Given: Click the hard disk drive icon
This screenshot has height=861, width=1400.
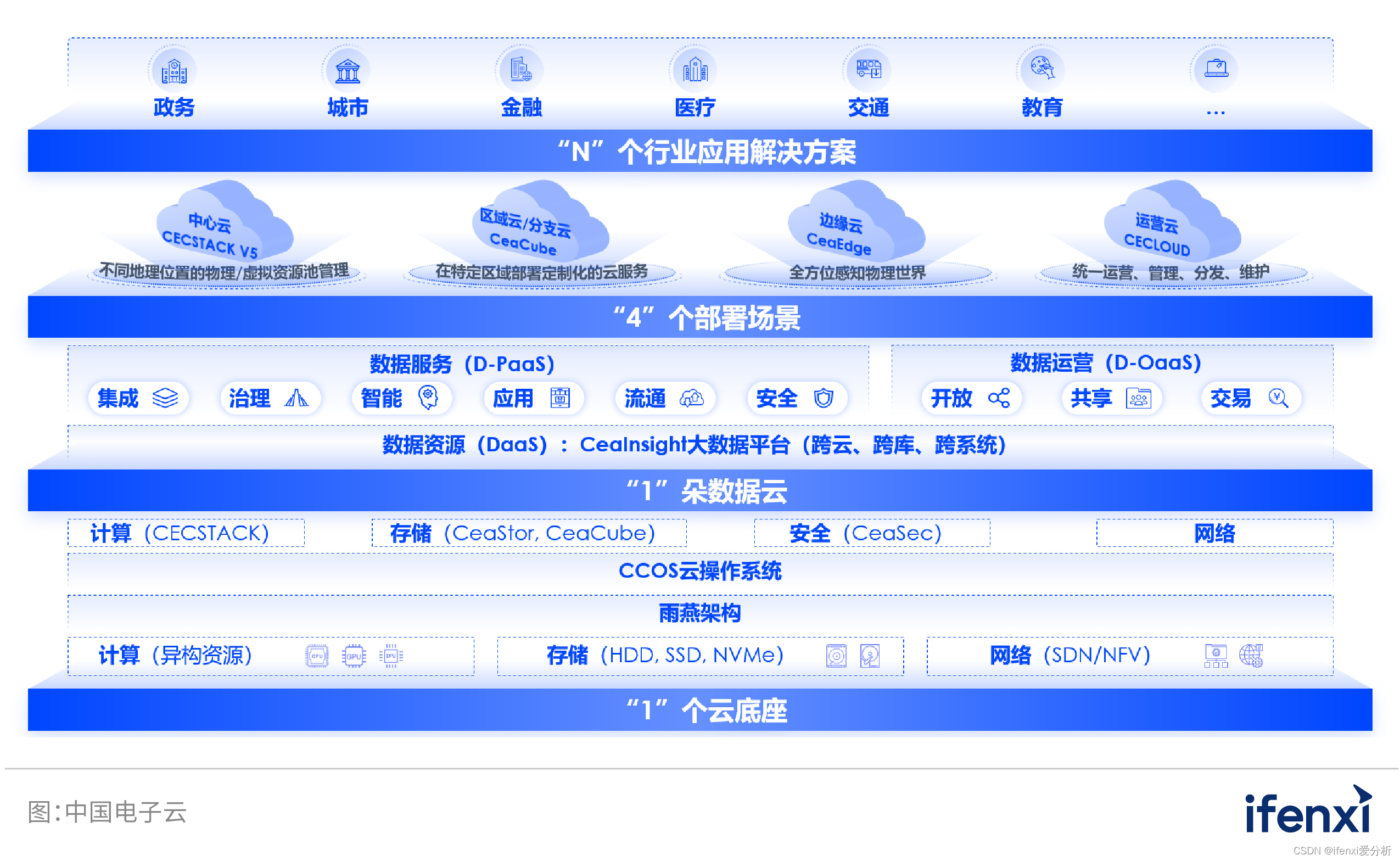Looking at the screenshot, I should (x=836, y=656).
